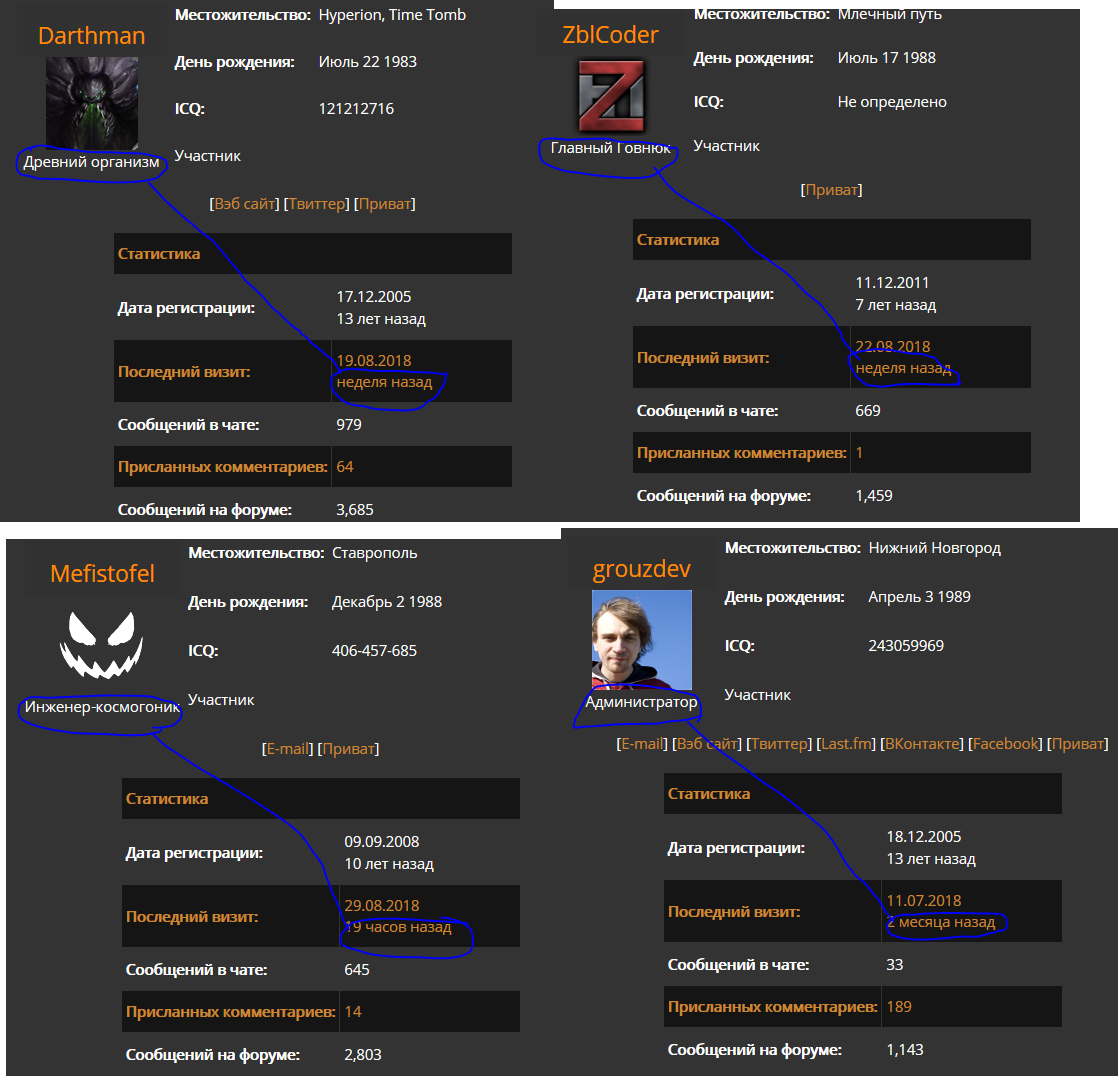The height and width of the screenshot is (1076, 1118).
Task: Click grouzdev's E-mail link
Action: pos(642,744)
